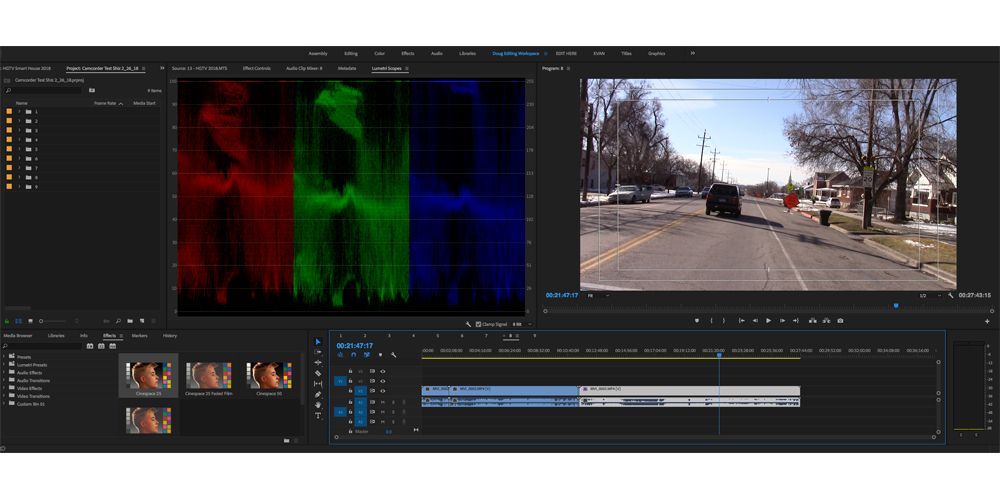
Task: Click Extract button in Program monitor
Action: pyautogui.click(x=827, y=321)
